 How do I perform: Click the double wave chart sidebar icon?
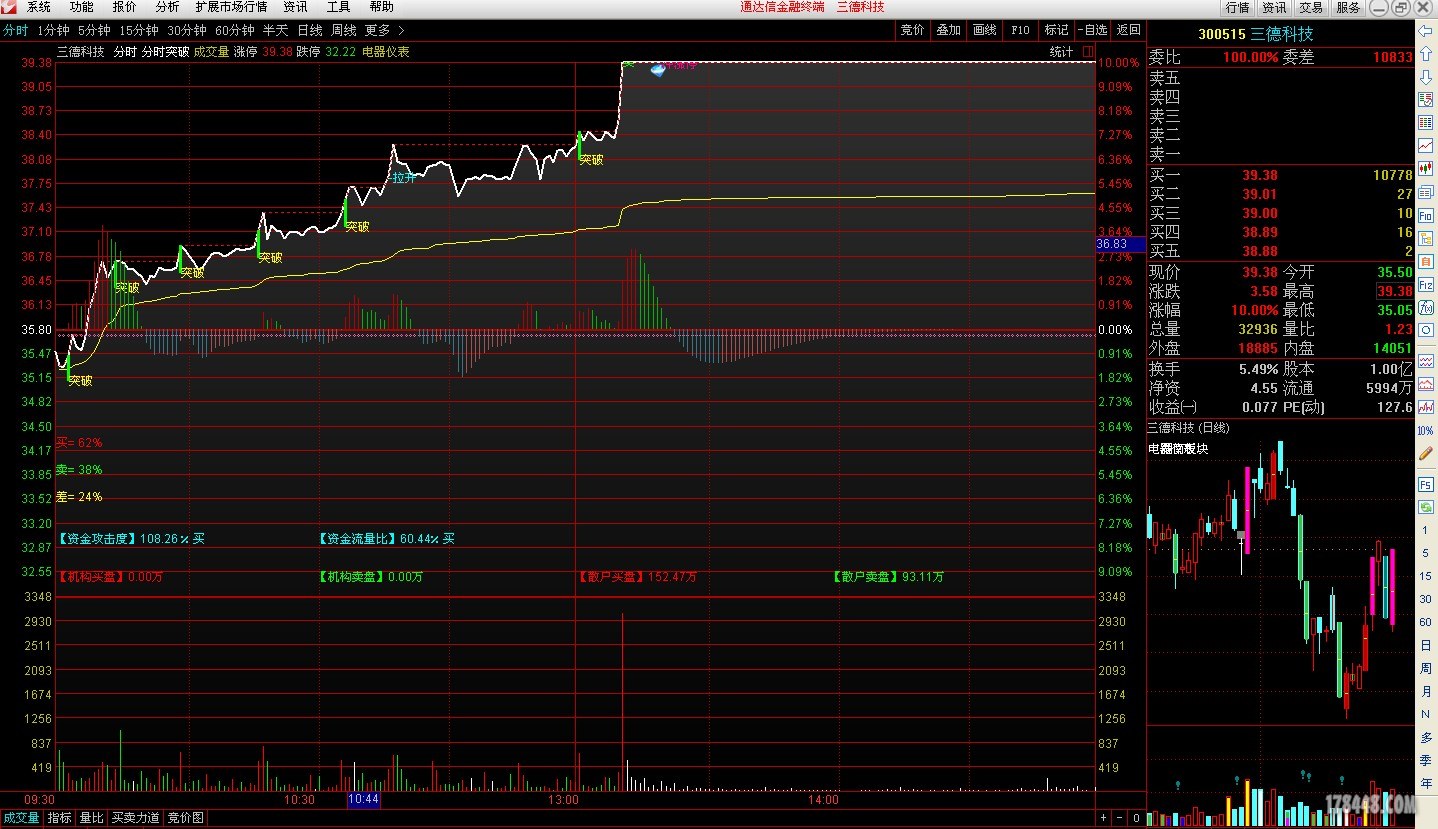tap(1426, 360)
